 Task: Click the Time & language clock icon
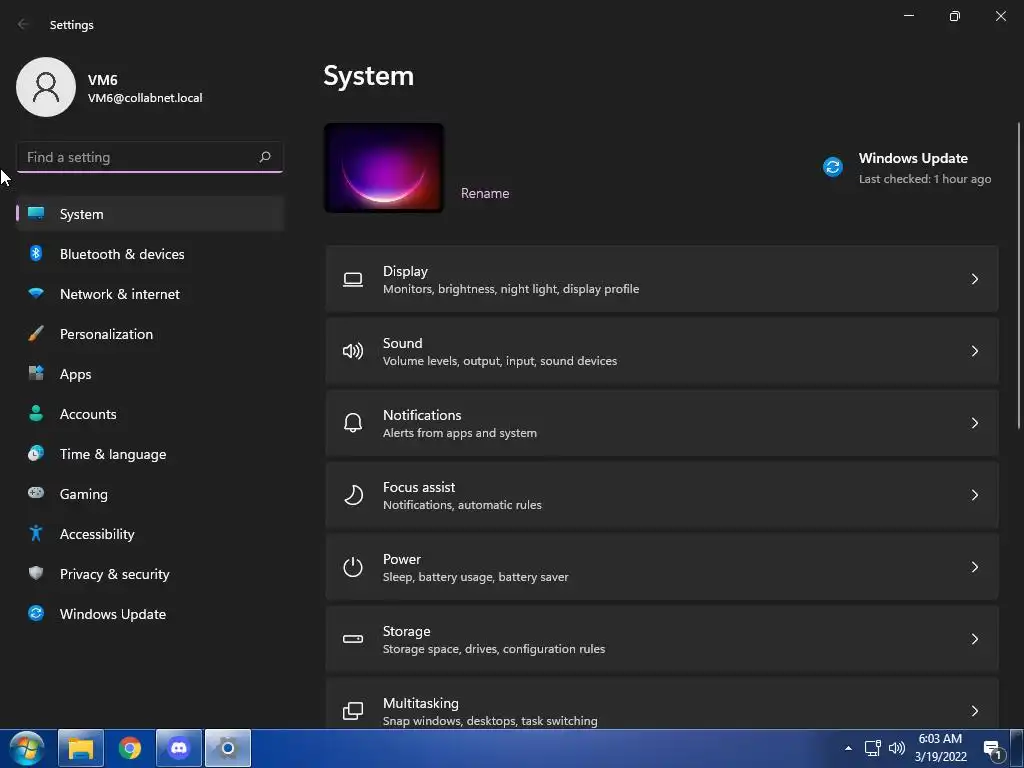[x=36, y=453]
